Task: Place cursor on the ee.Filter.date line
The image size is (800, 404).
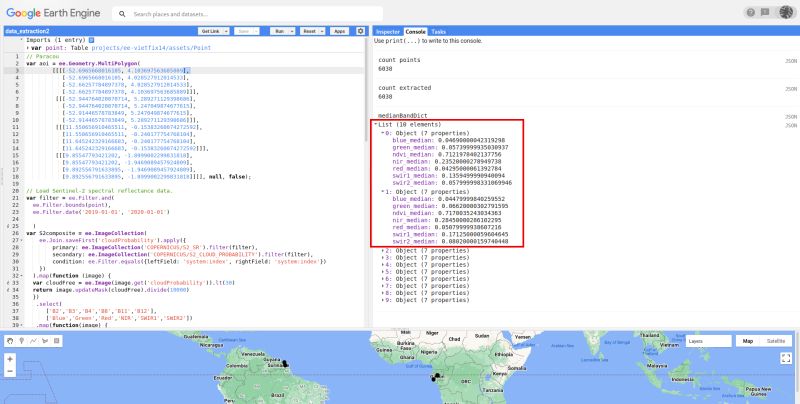Action: click(101, 212)
